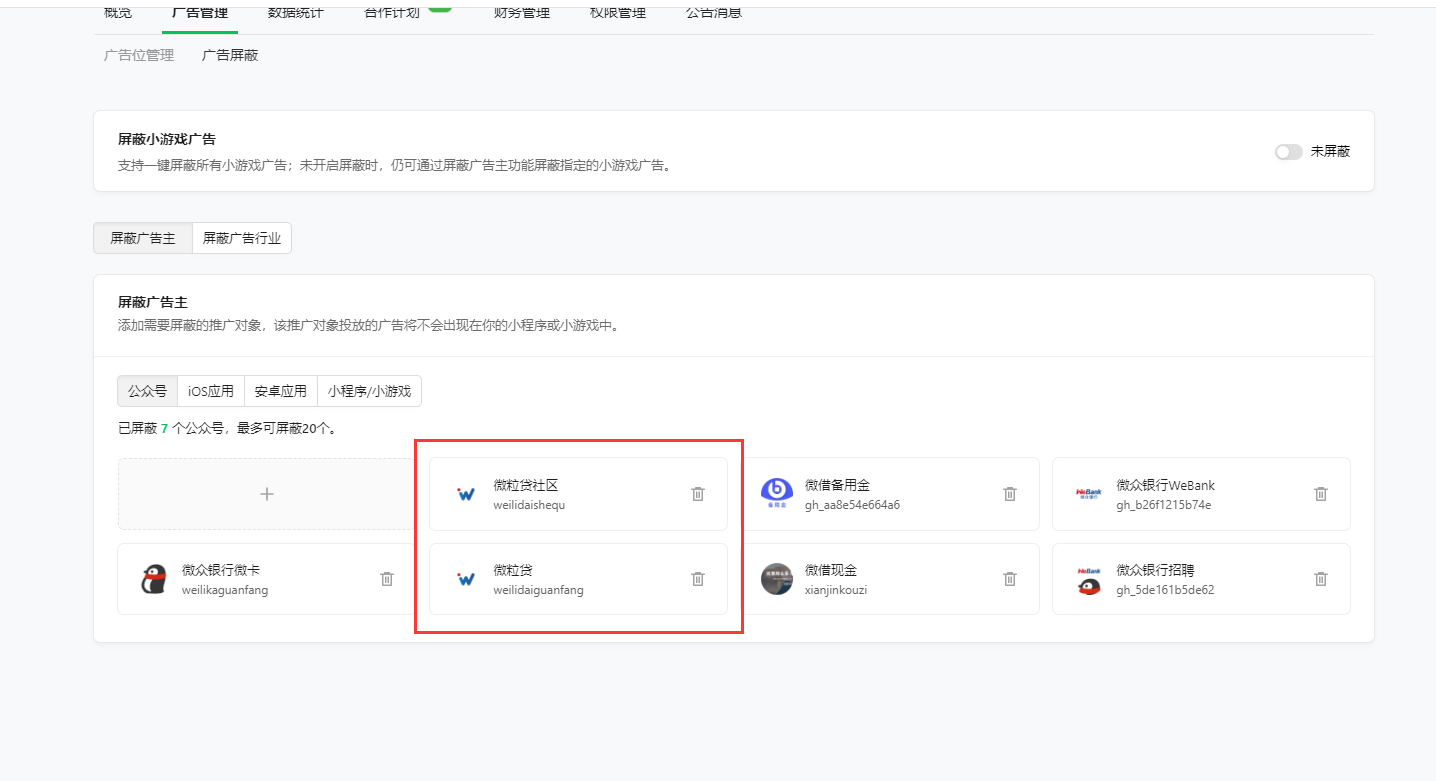Viewport: 1436px width, 781px height.
Task: Remove 微粒贷 weilidaiguanfang from the blocked list
Action: (x=698, y=579)
